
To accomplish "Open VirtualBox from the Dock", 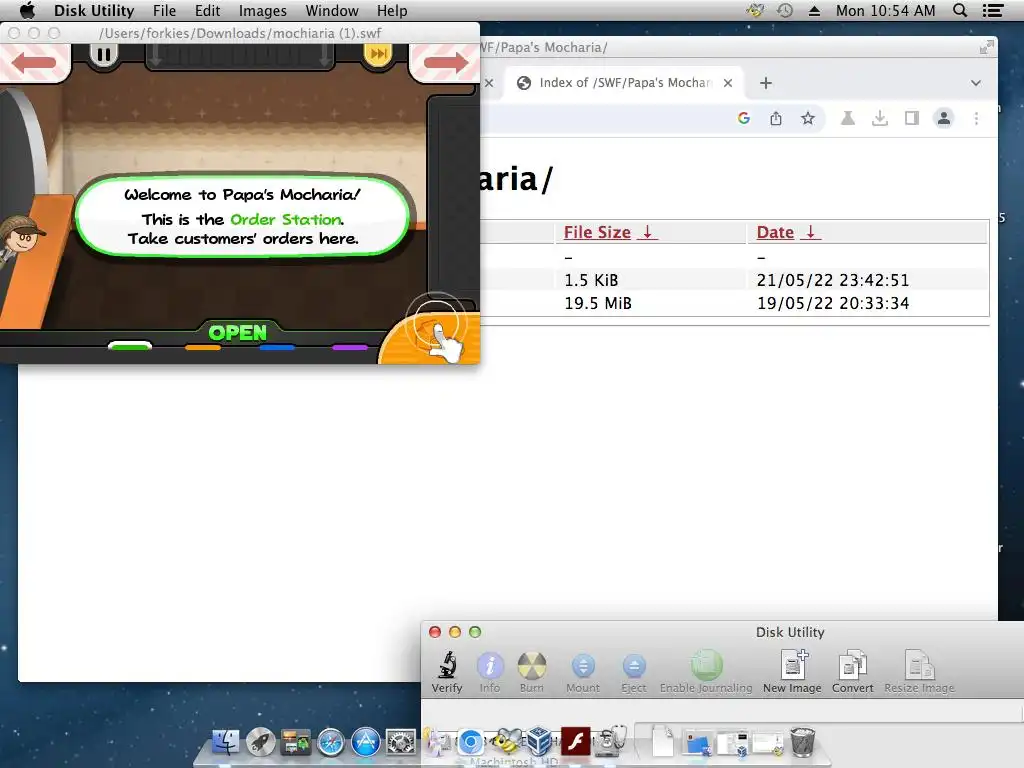I will click(x=539, y=741).
